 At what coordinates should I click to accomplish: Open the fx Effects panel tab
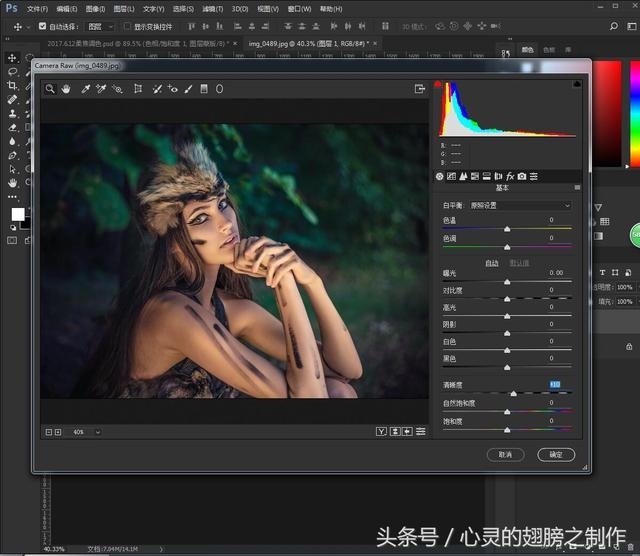click(510, 176)
